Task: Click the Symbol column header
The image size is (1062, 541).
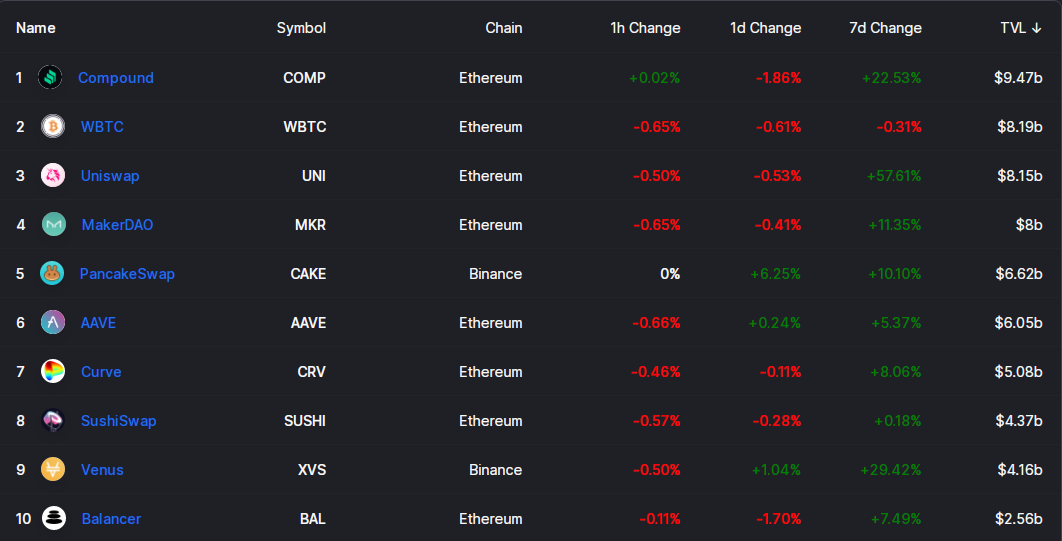Action: click(301, 28)
